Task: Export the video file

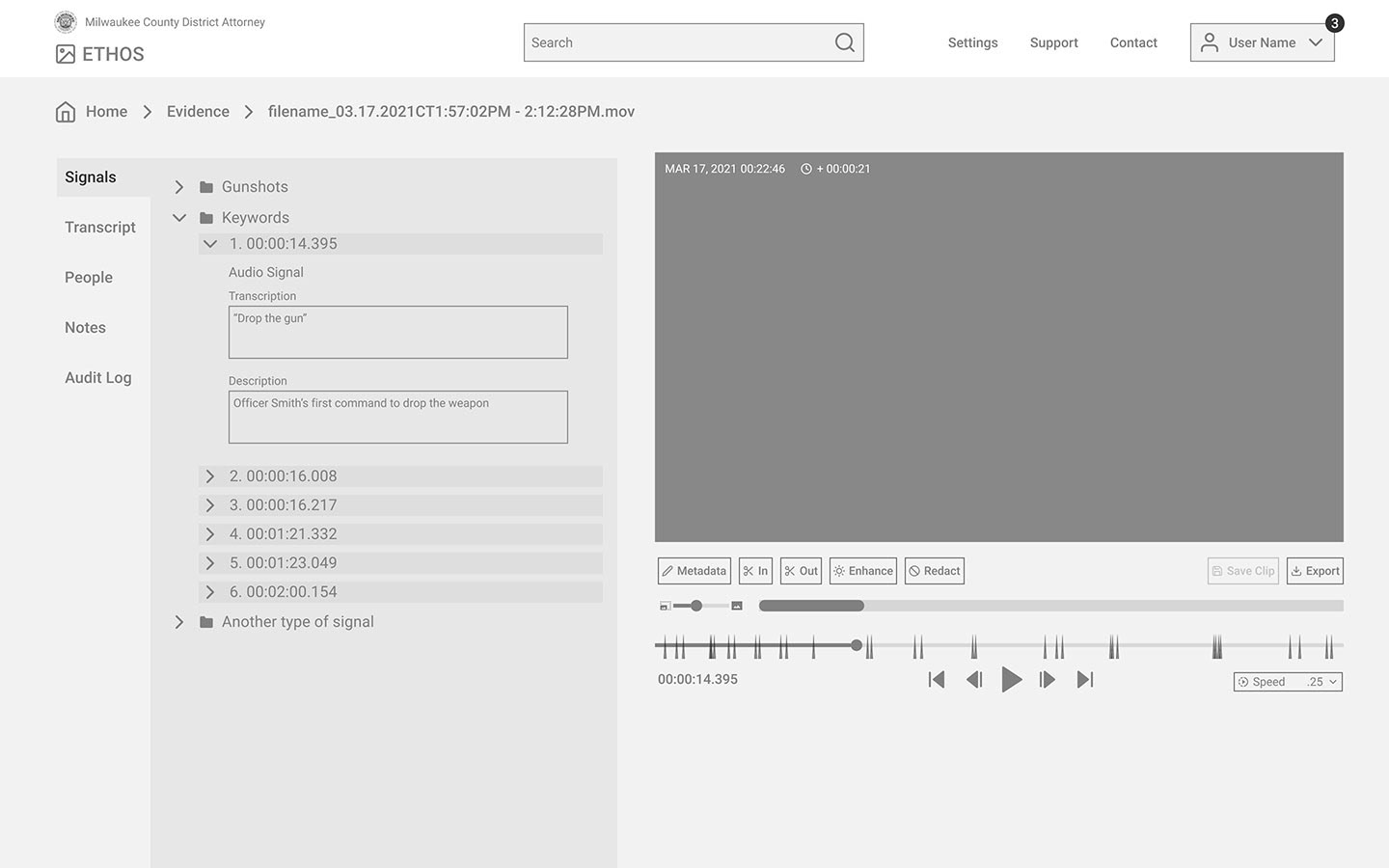Action: [x=1315, y=571]
